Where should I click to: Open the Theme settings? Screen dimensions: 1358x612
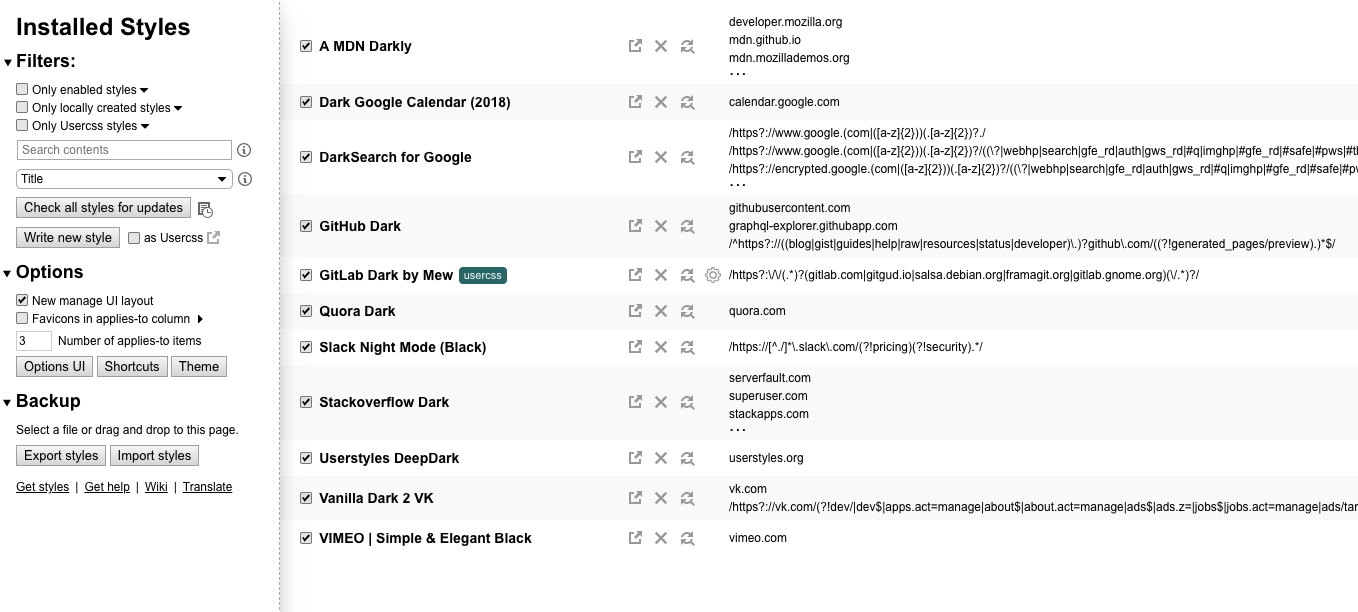coord(198,366)
